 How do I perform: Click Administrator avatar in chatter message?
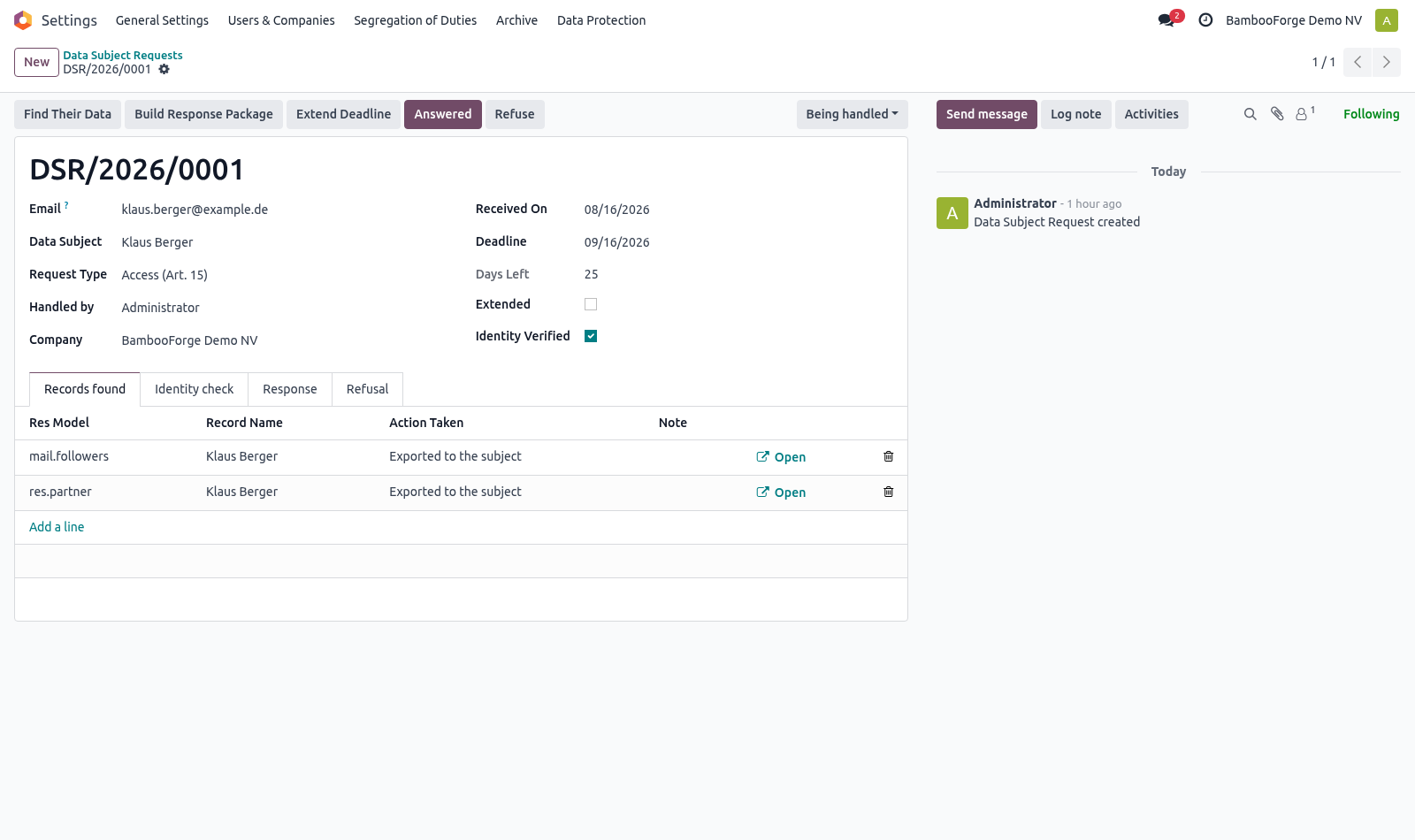pos(952,213)
